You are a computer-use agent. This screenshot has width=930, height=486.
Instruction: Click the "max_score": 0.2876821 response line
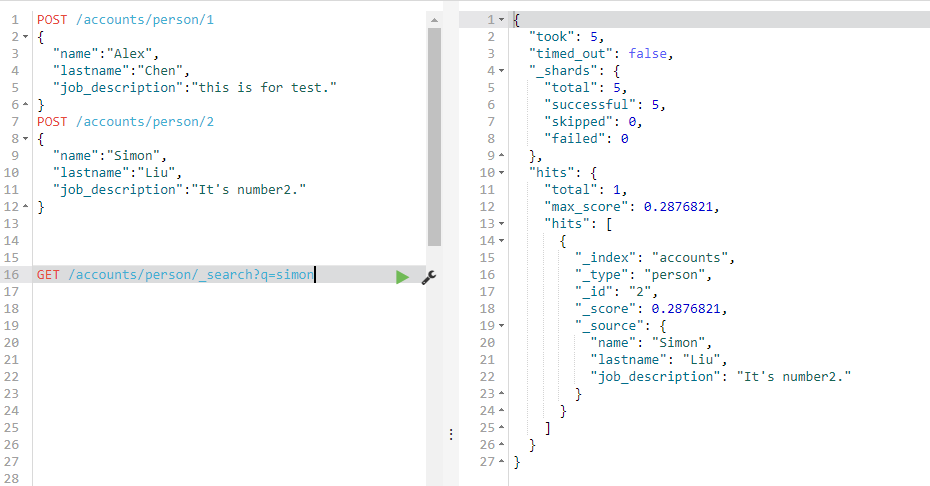point(632,207)
